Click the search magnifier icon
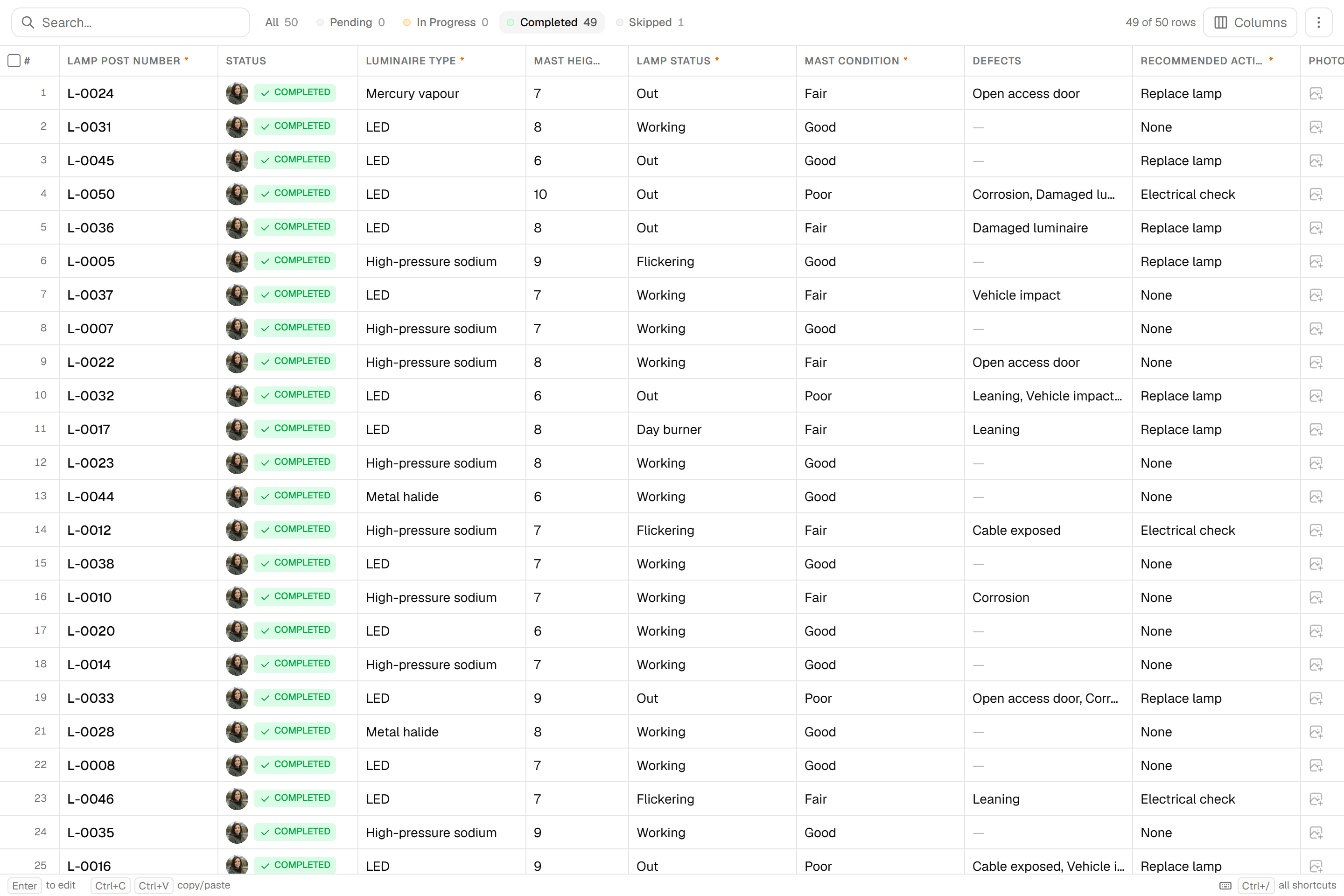 pyautogui.click(x=28, y=22)
